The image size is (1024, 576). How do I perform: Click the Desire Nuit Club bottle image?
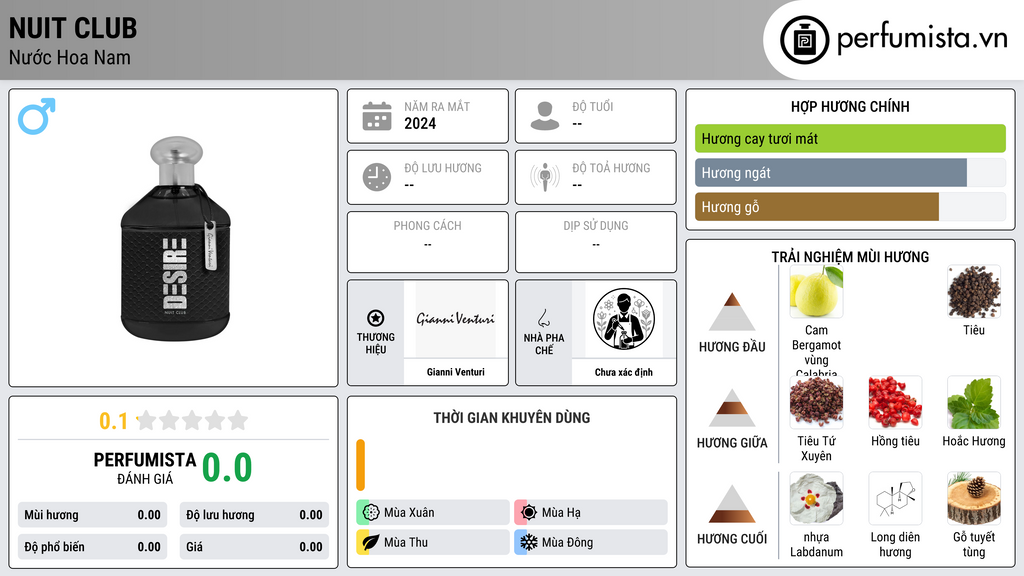[176, 238]
